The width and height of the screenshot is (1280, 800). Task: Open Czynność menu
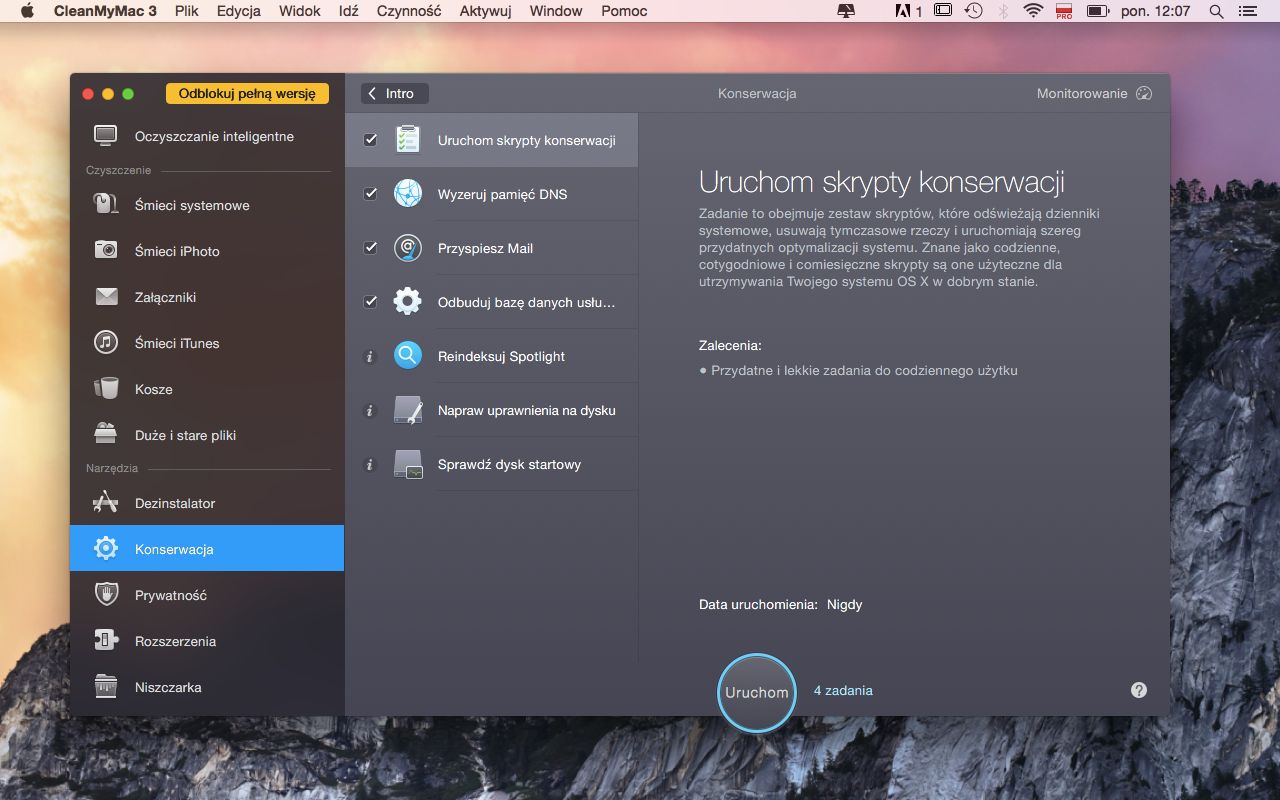pos(409,11)
